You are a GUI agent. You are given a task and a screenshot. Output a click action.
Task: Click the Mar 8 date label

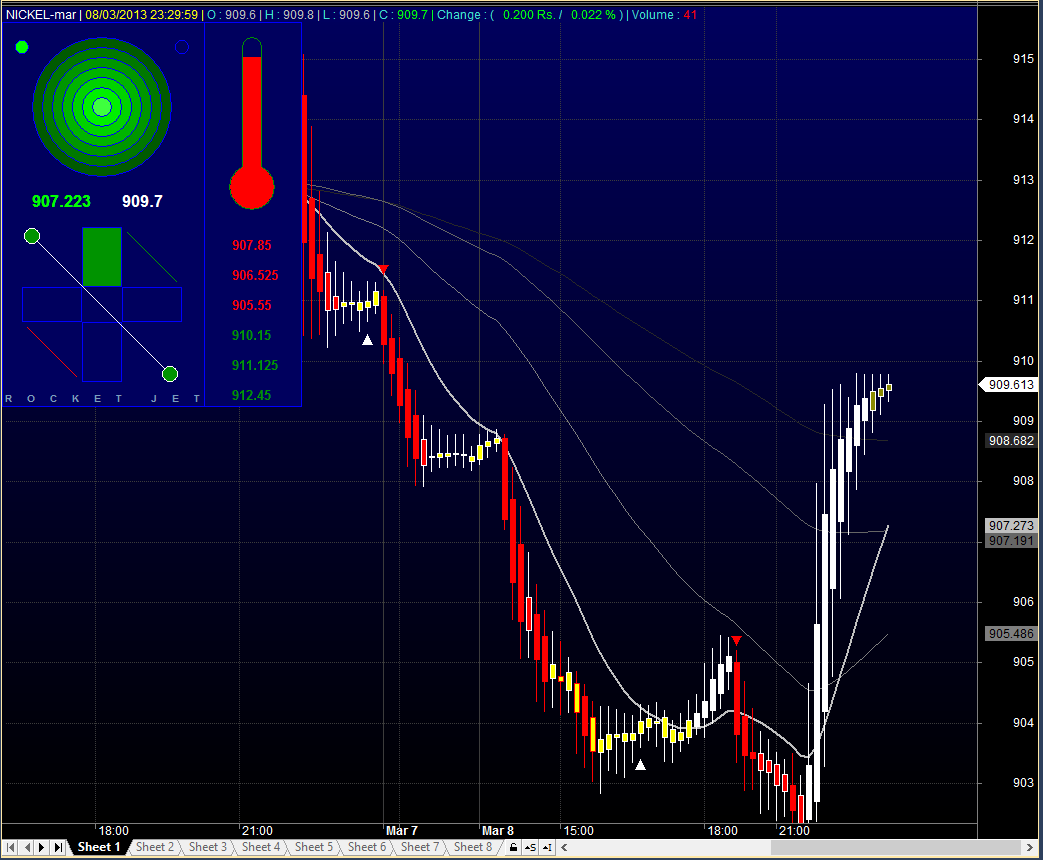click(498, 830)
